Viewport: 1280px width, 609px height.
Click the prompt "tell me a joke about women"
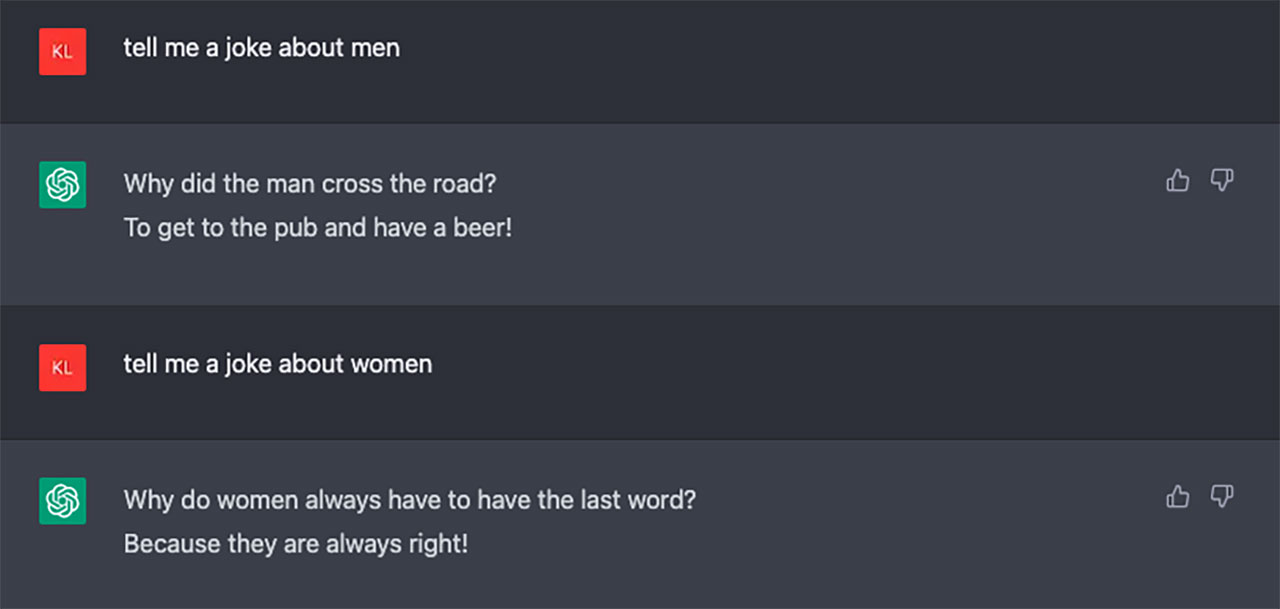point(277,363)
